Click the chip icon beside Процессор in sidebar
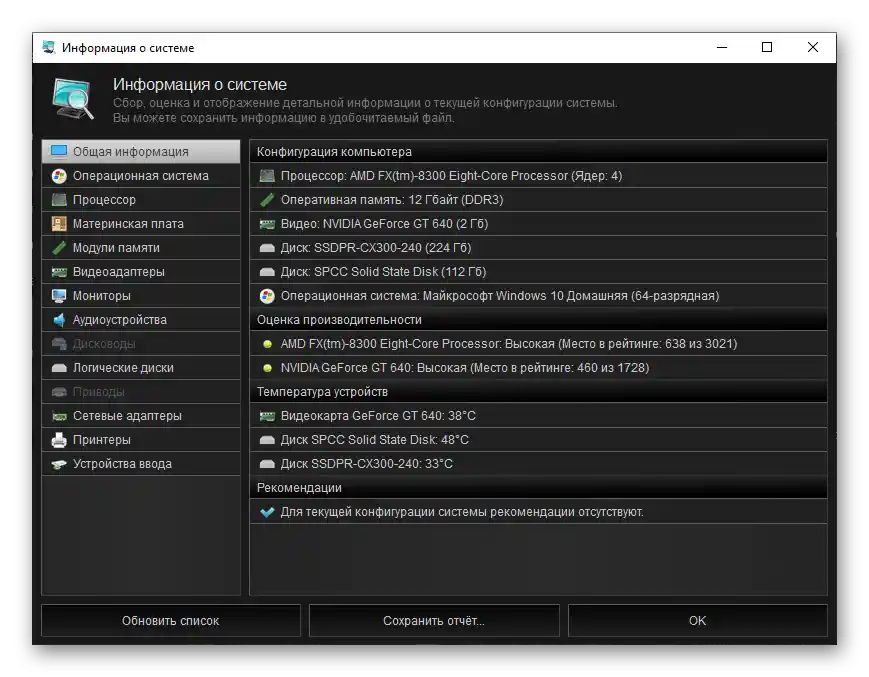This screenshot has width=869, height=677. (x=59, y=199)
